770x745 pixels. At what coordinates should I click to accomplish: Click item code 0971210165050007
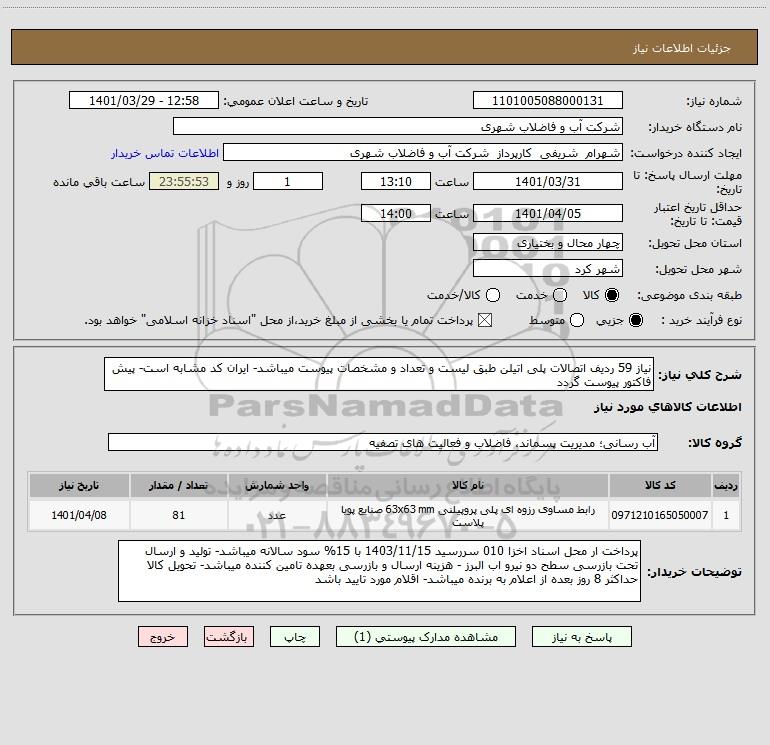[x=660, y=515]
